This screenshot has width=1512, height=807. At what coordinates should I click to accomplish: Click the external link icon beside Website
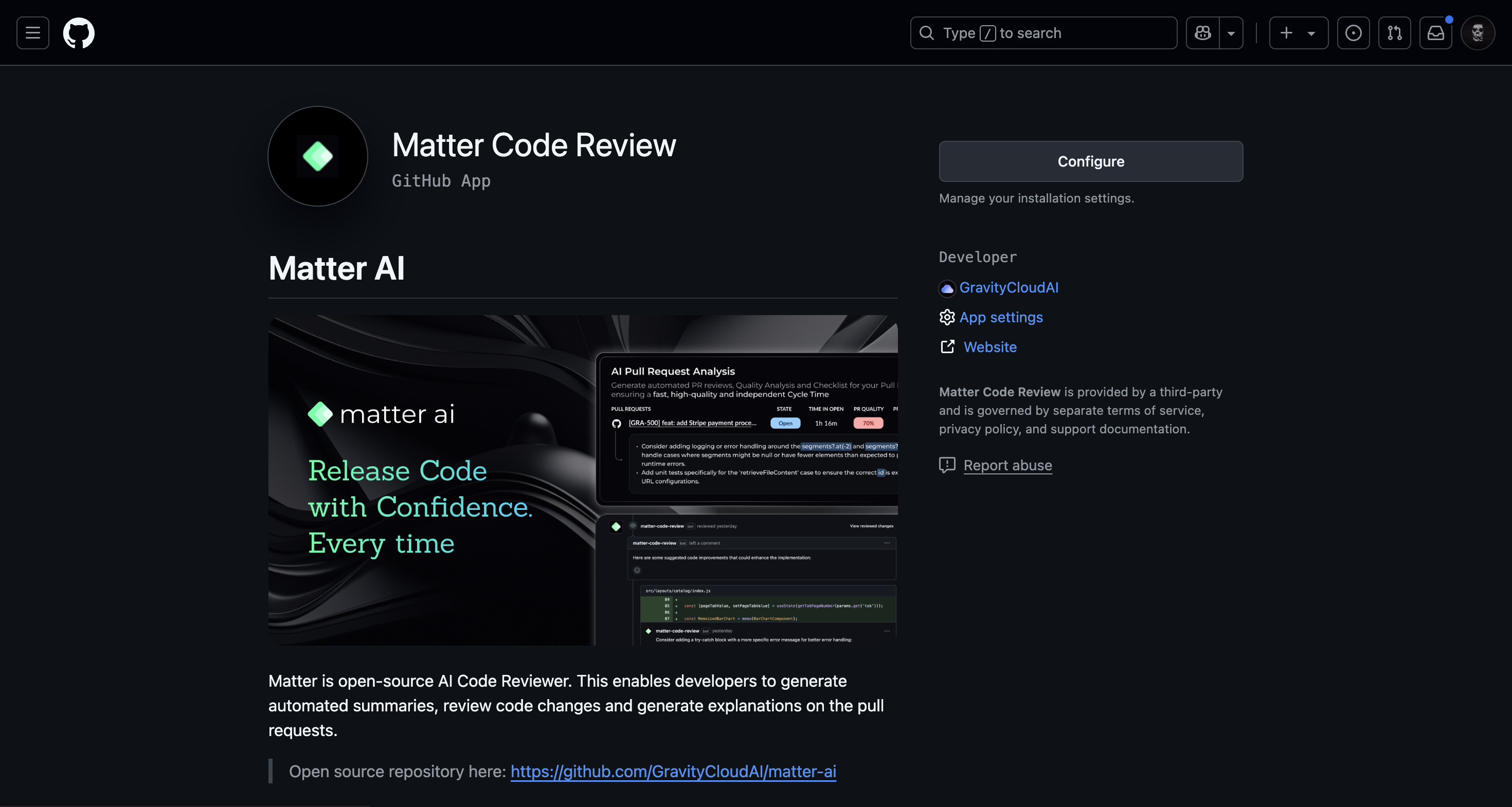point(947,346)
